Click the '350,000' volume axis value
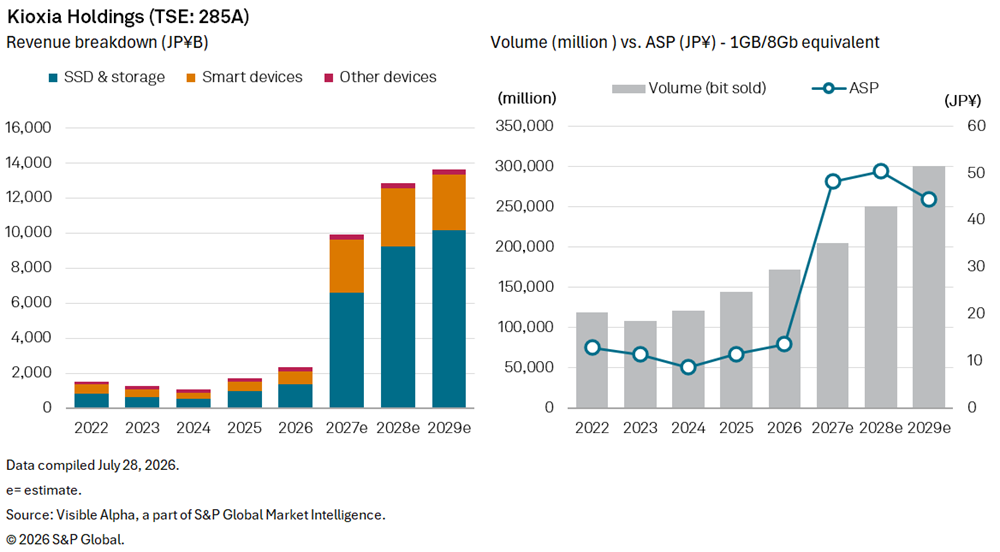This screenshot has height=552, width=1000. click(x=524, y=126)
